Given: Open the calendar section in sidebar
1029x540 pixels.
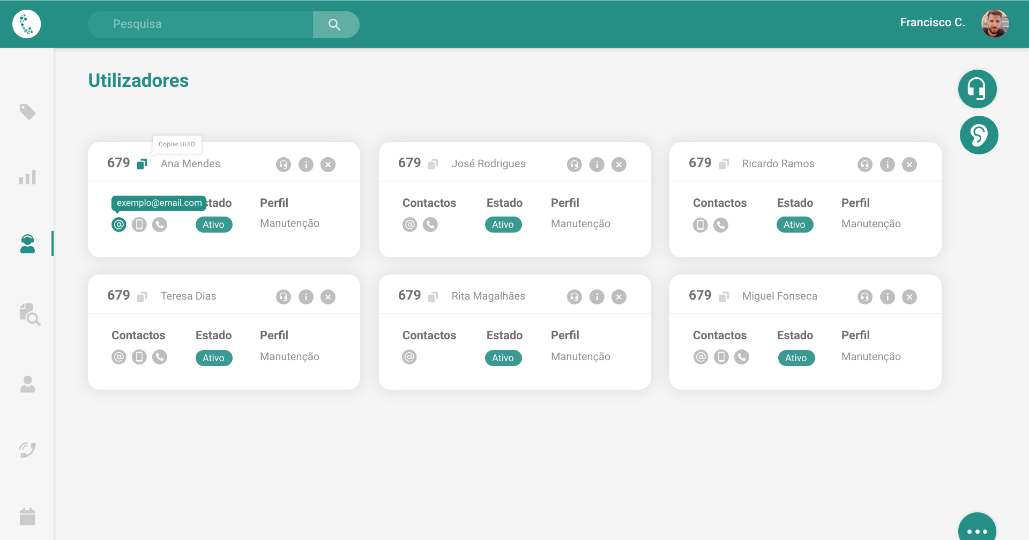Looking at the screenshot, I should 28,517.
